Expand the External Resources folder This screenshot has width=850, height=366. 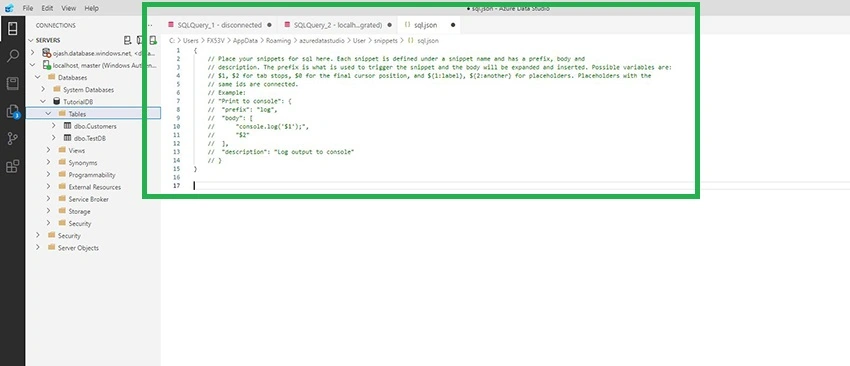pyautogui.click(x=48, y=187)
